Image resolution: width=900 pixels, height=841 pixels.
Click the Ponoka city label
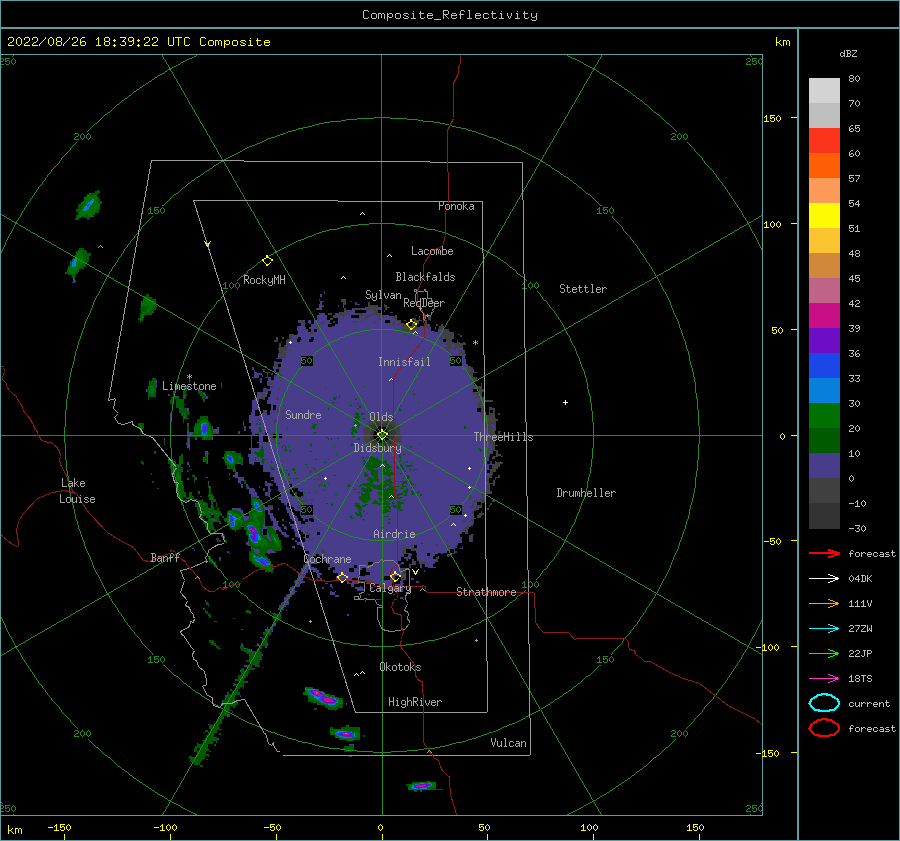tap(456, 206)
